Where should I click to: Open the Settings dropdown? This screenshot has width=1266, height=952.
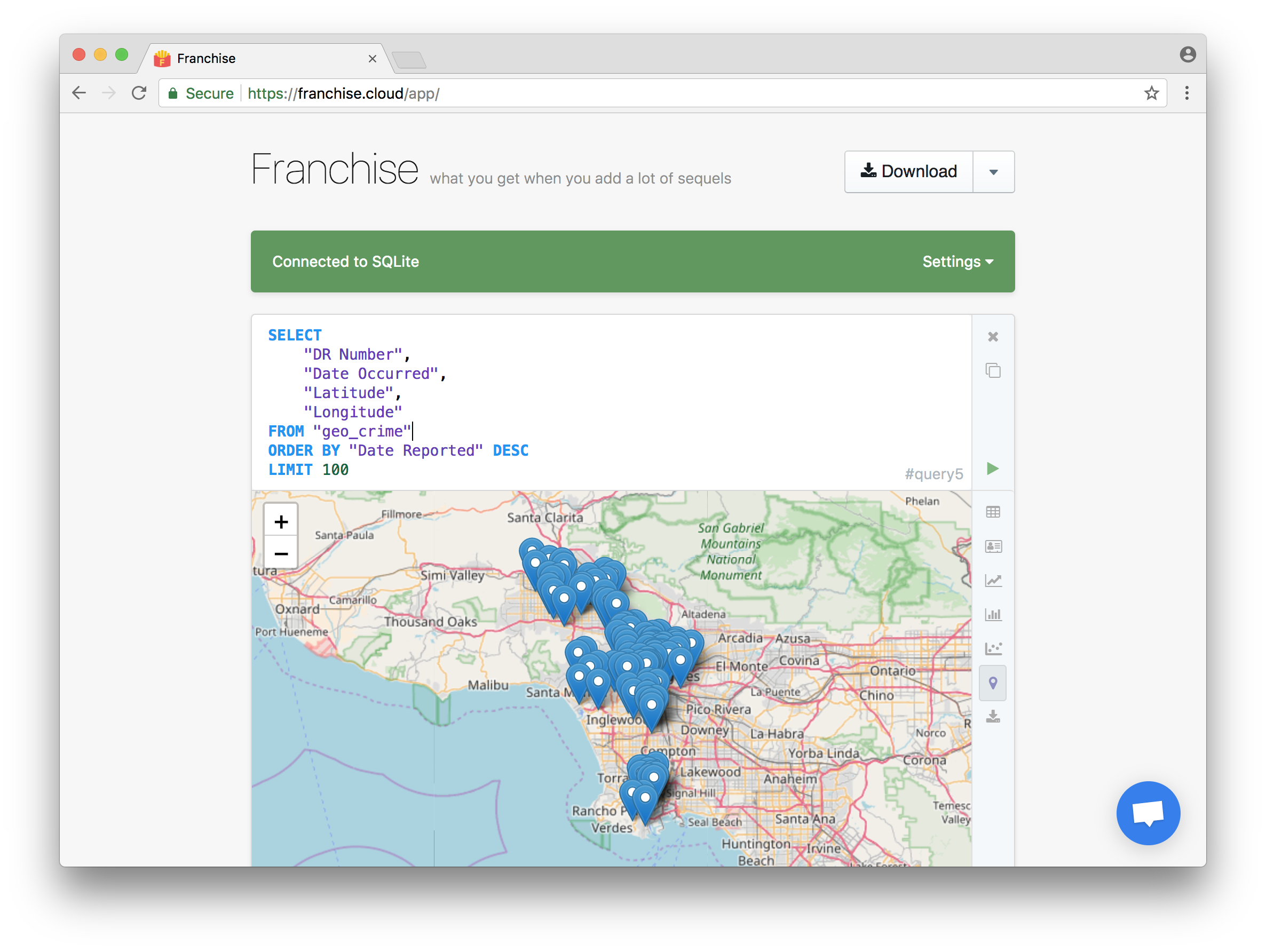957,261
